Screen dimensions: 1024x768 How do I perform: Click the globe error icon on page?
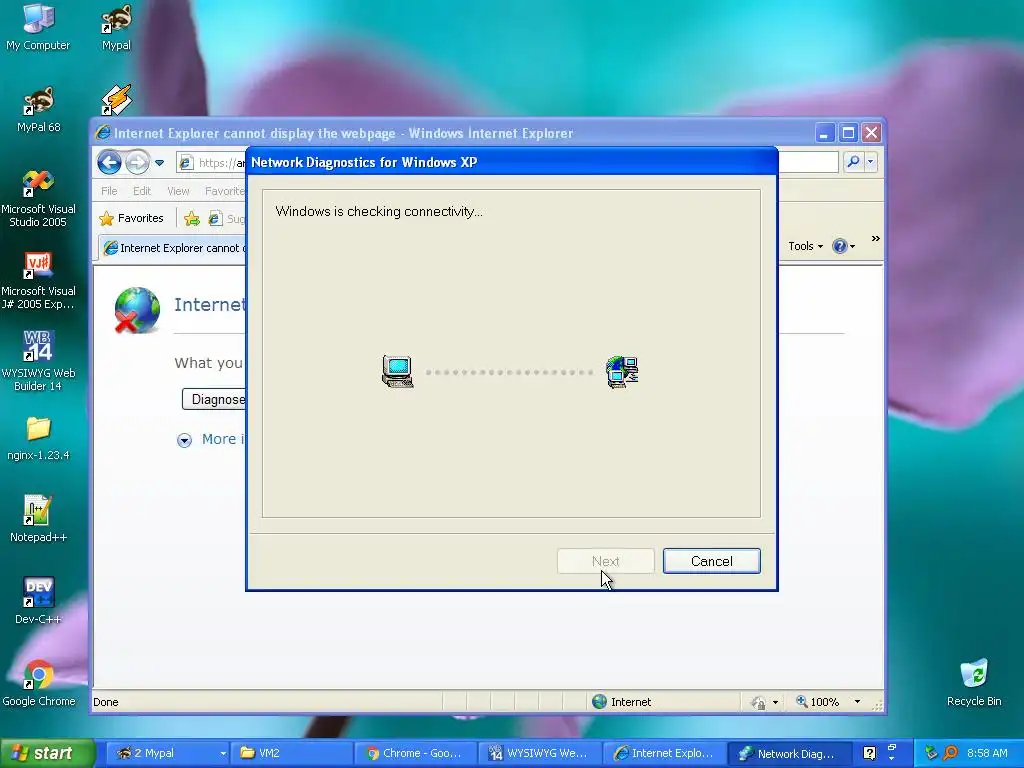[x=136, y=310]
